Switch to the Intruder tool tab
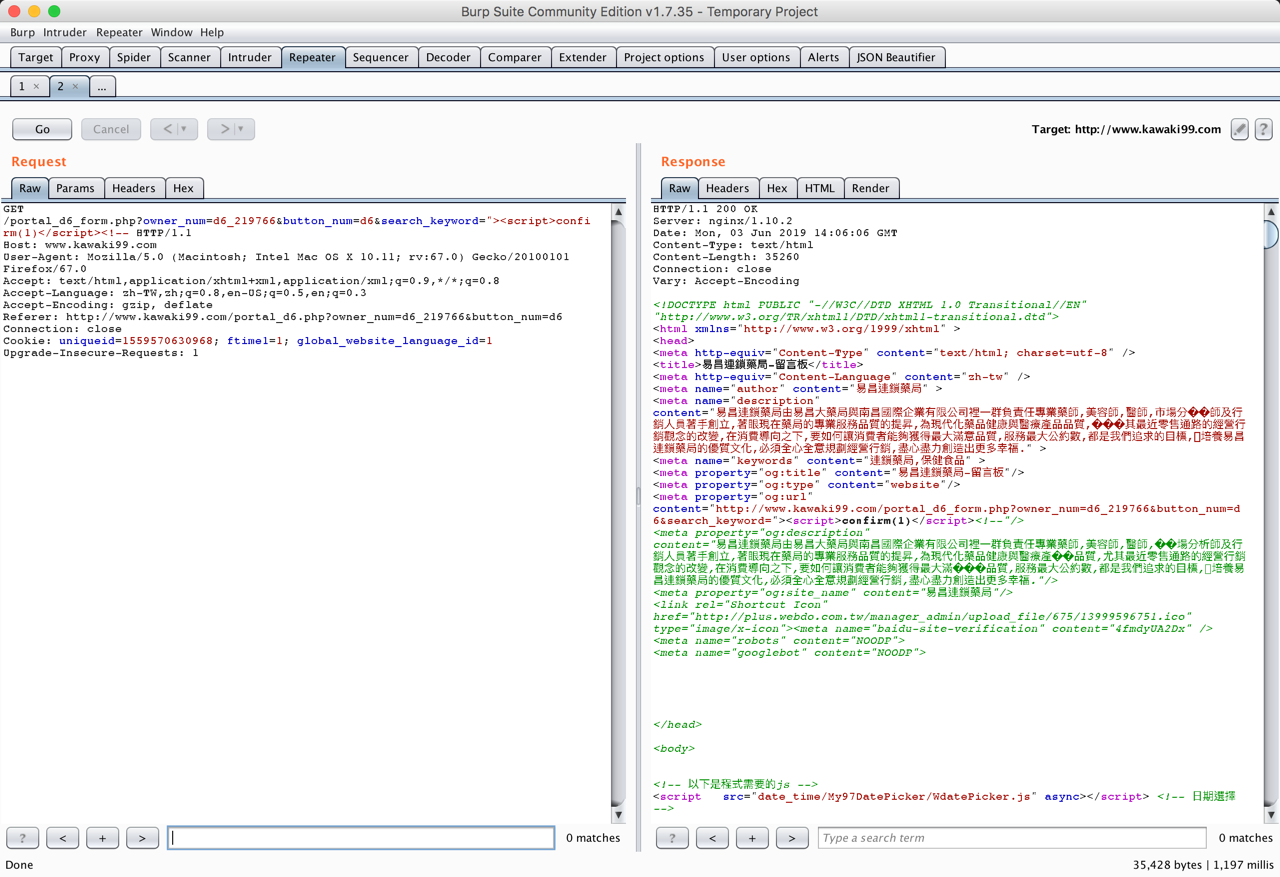 (x=250, y=57)
